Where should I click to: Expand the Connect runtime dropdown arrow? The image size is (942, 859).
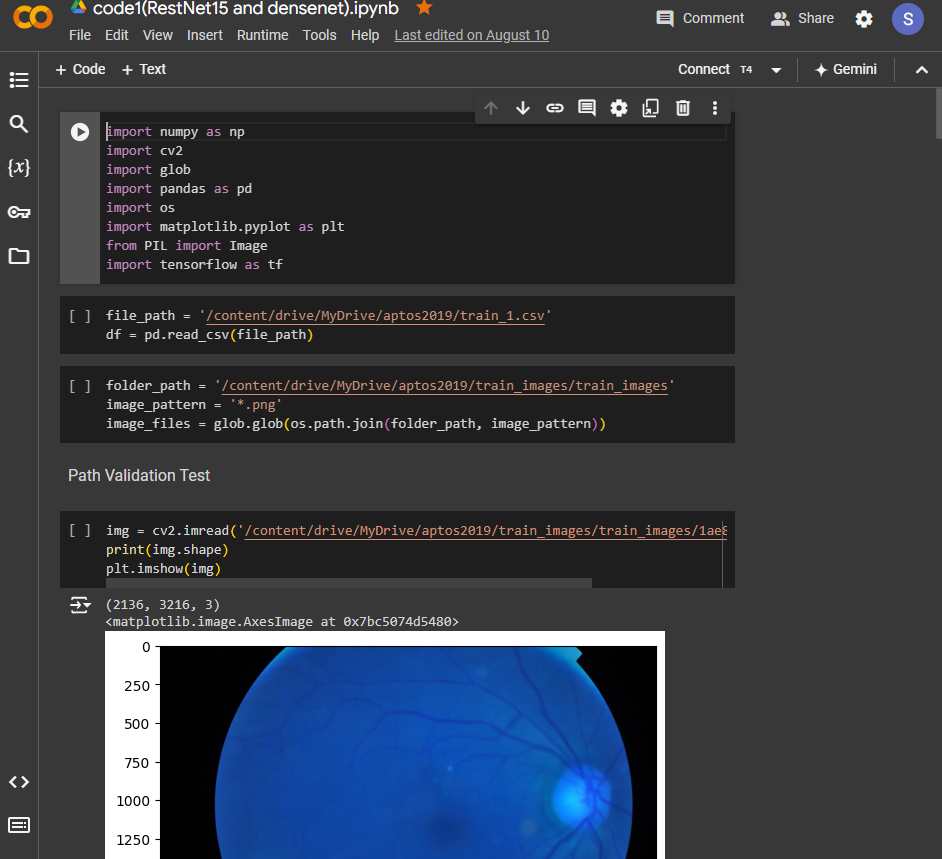tap(776, 70)
